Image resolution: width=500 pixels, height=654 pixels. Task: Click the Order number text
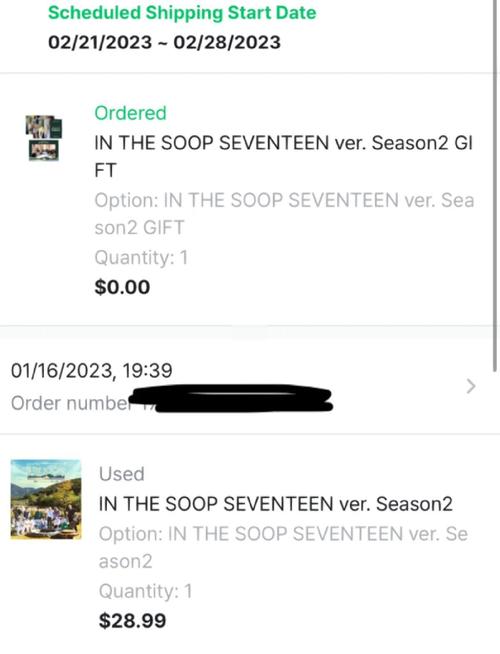[70, 403]
